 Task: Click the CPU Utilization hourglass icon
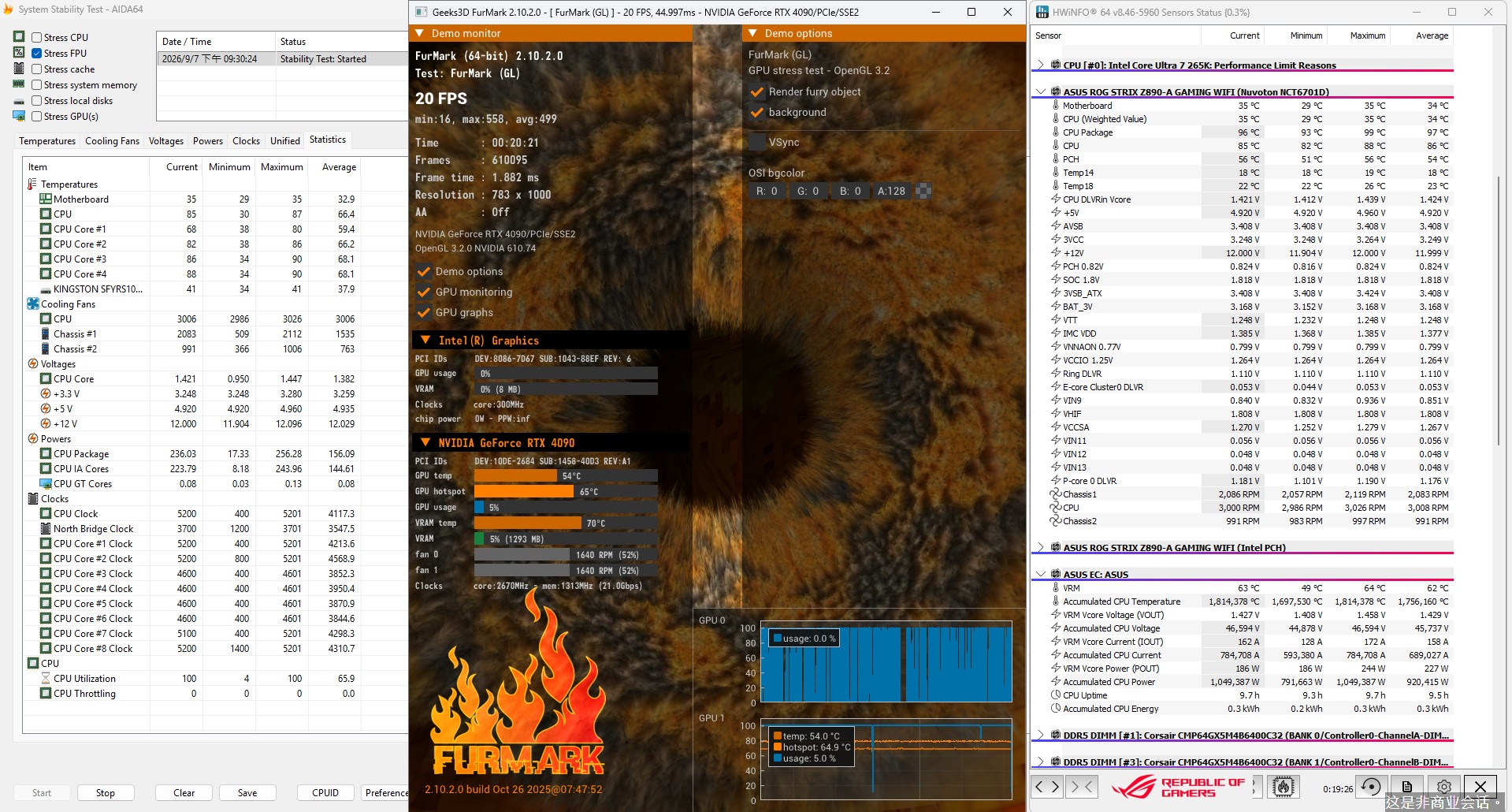tap(46, 679)
